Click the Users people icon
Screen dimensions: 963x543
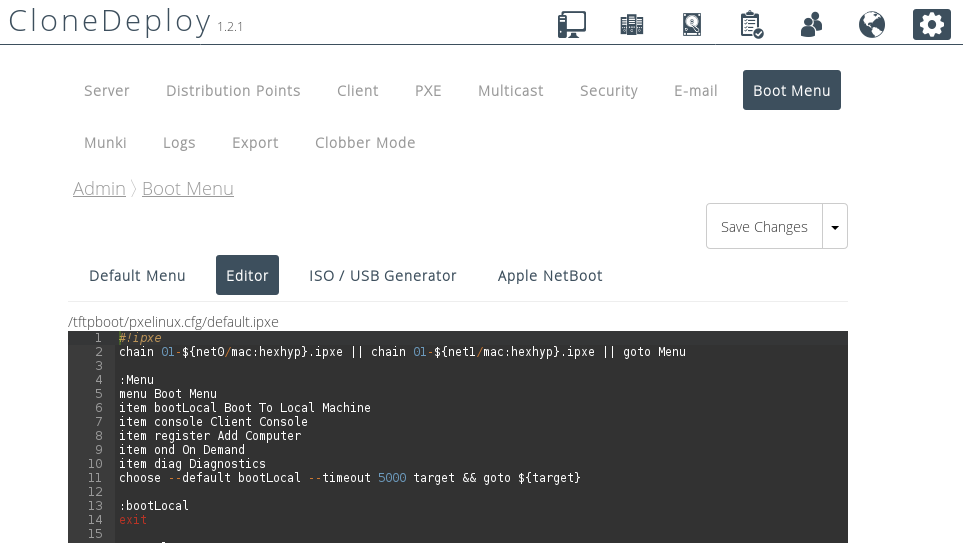(812, 24)
